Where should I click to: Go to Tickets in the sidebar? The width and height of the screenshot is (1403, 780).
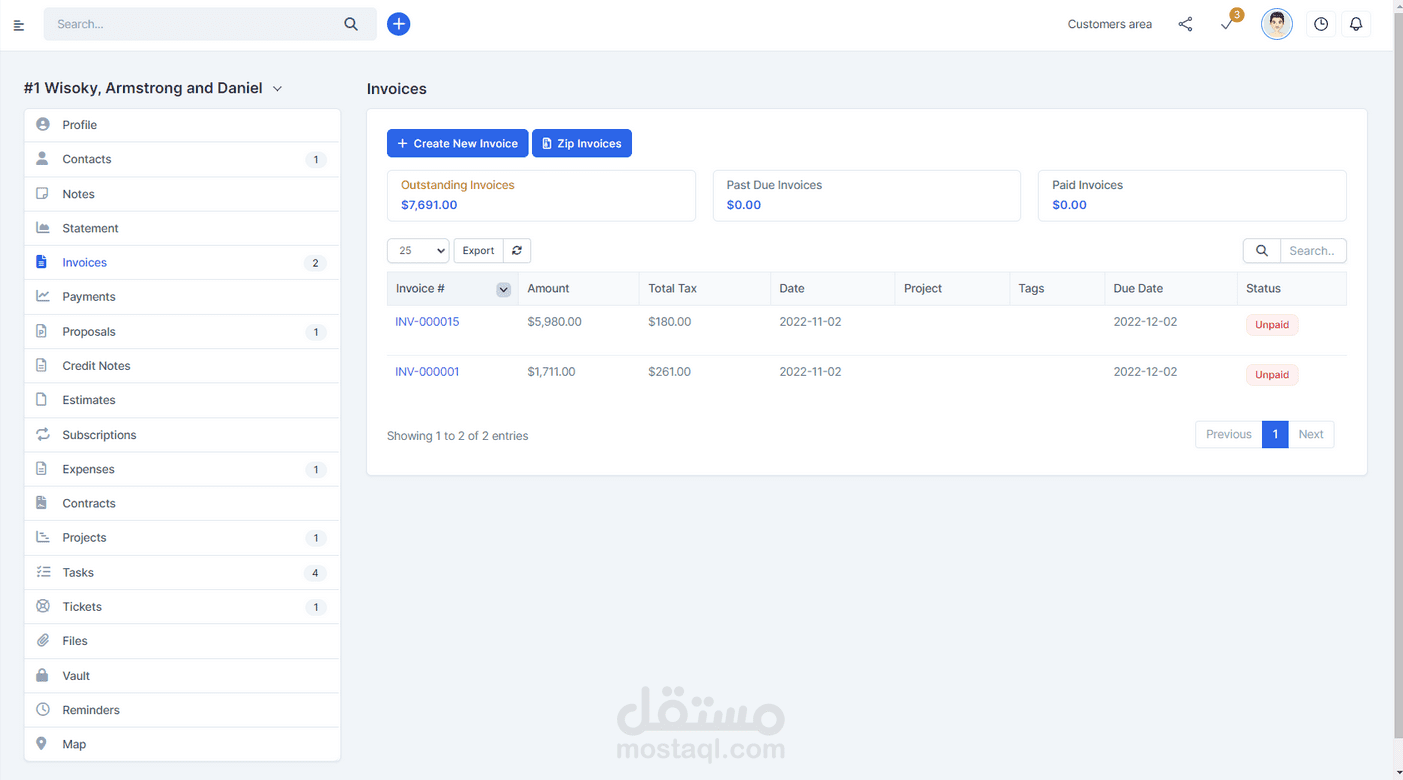[x=182, y=606]
